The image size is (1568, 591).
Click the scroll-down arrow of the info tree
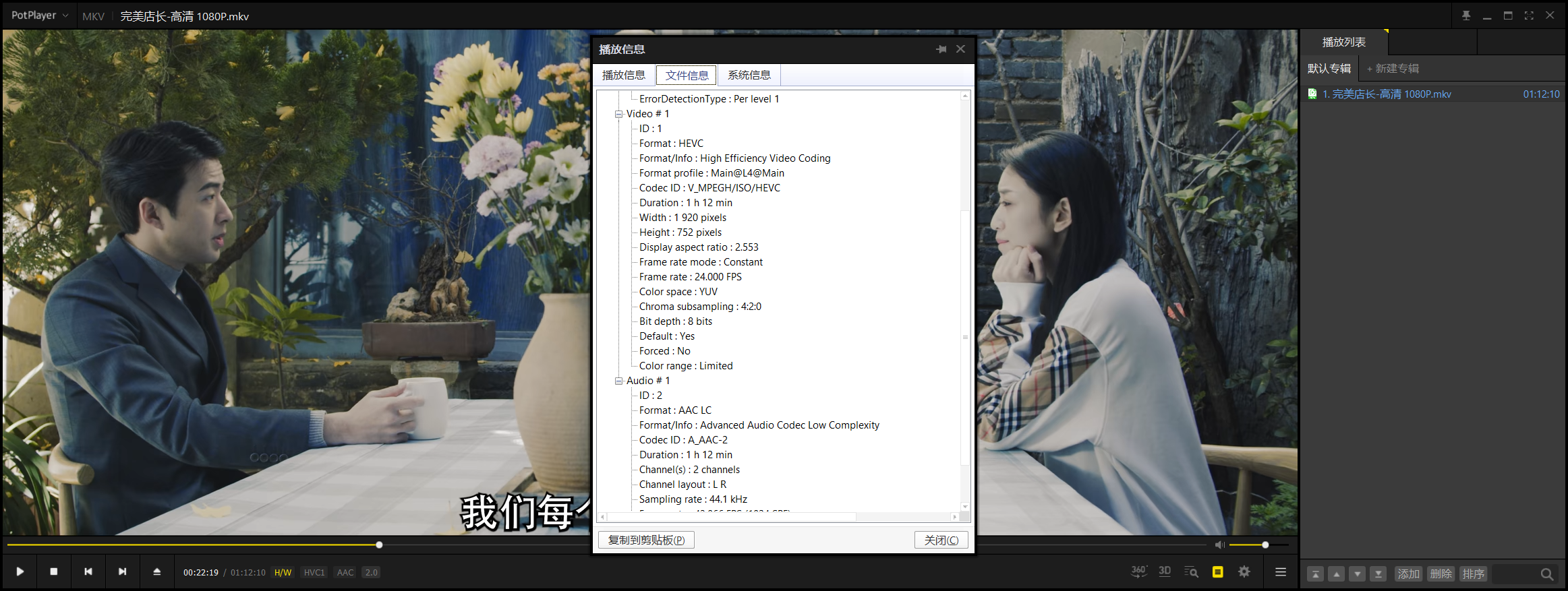965,507
